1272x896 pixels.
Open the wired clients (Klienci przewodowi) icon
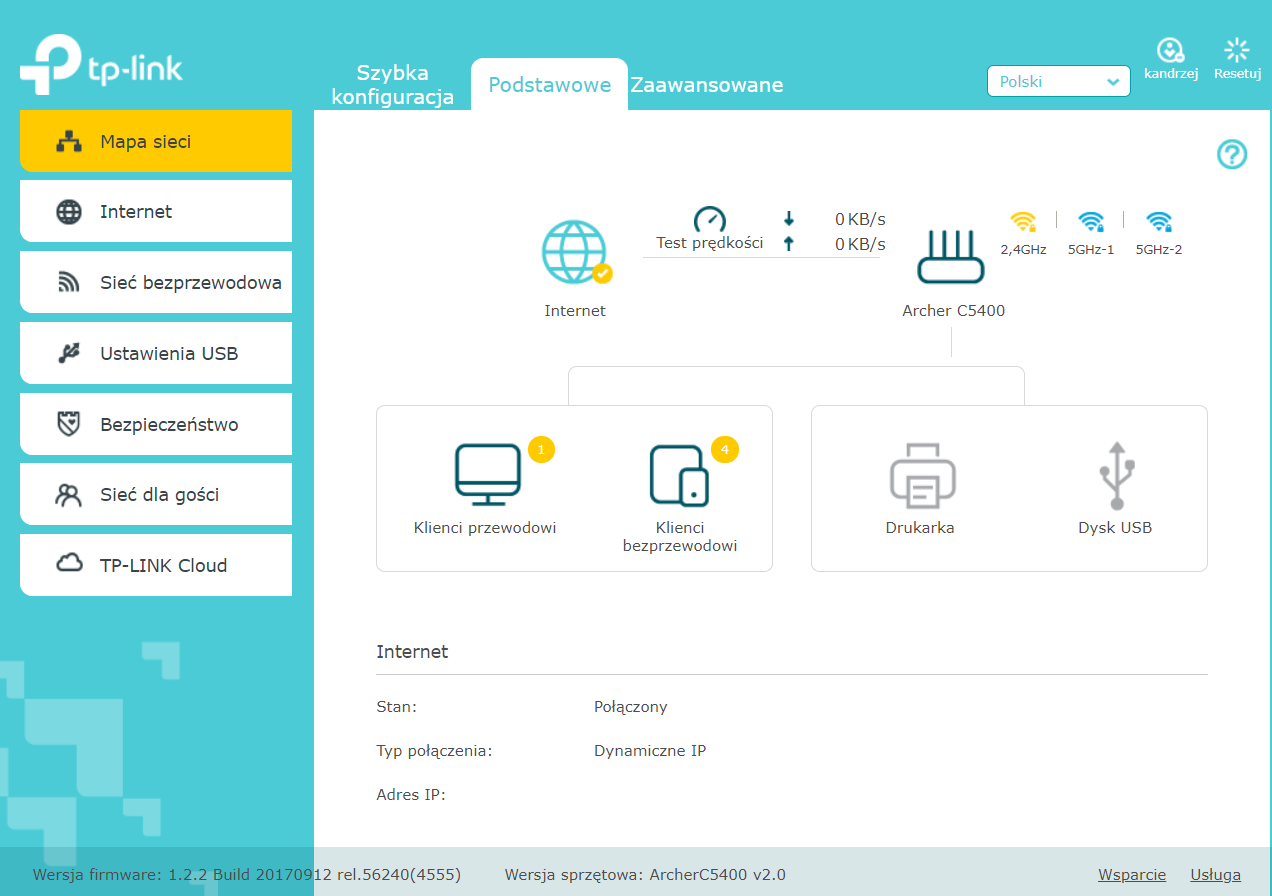487,475
